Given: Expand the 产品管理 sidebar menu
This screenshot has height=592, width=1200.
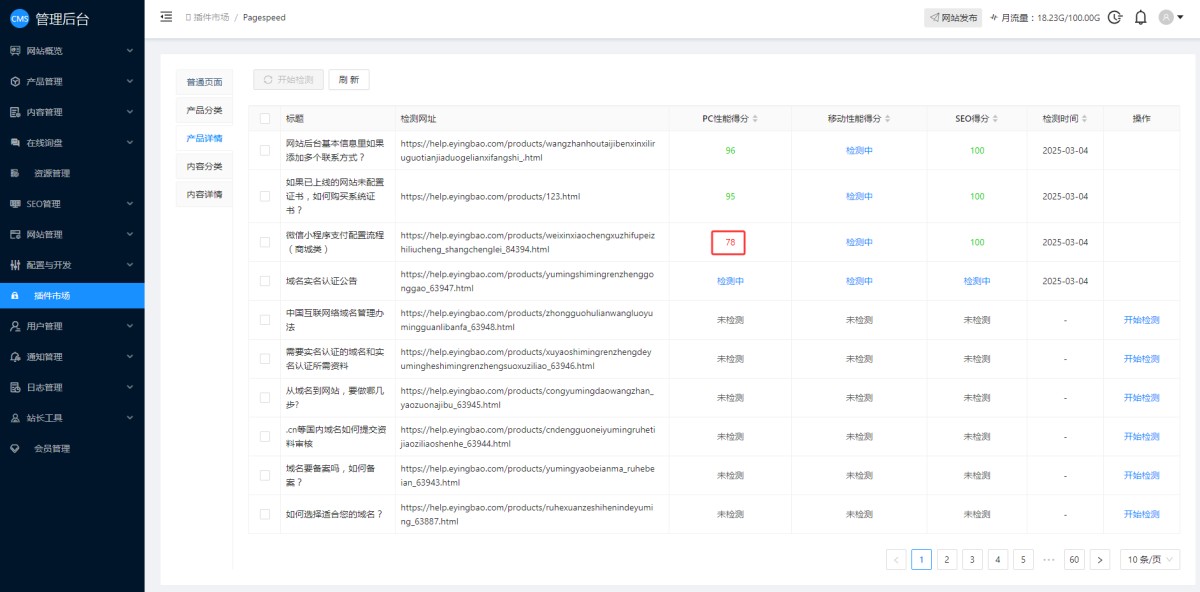Looking at the screenshot, I should (70, 81).
